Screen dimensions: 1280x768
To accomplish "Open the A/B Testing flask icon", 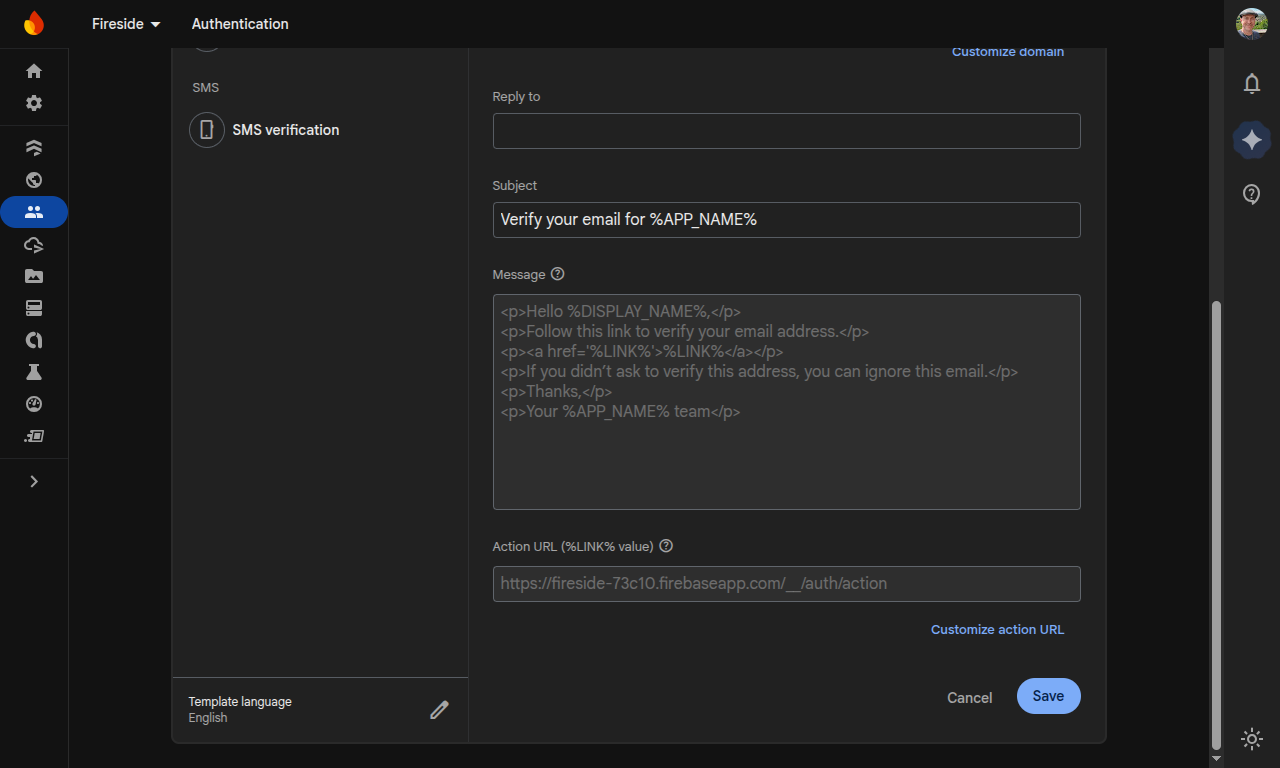I will 33,372.
